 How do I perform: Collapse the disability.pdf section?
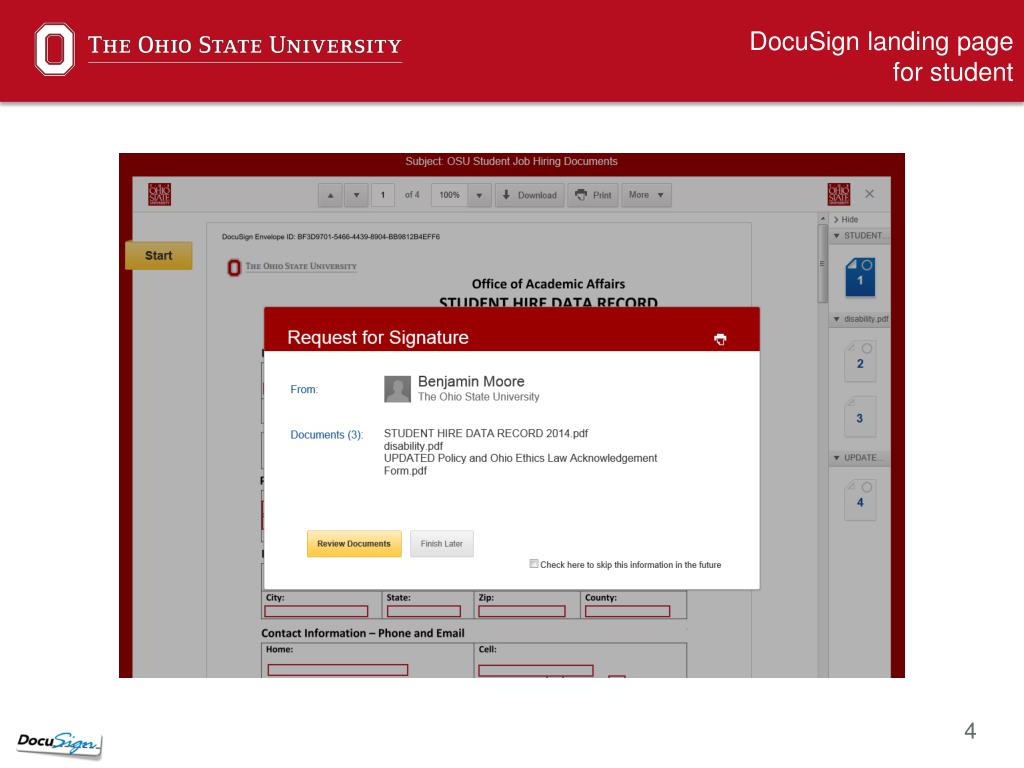(837, 319)
